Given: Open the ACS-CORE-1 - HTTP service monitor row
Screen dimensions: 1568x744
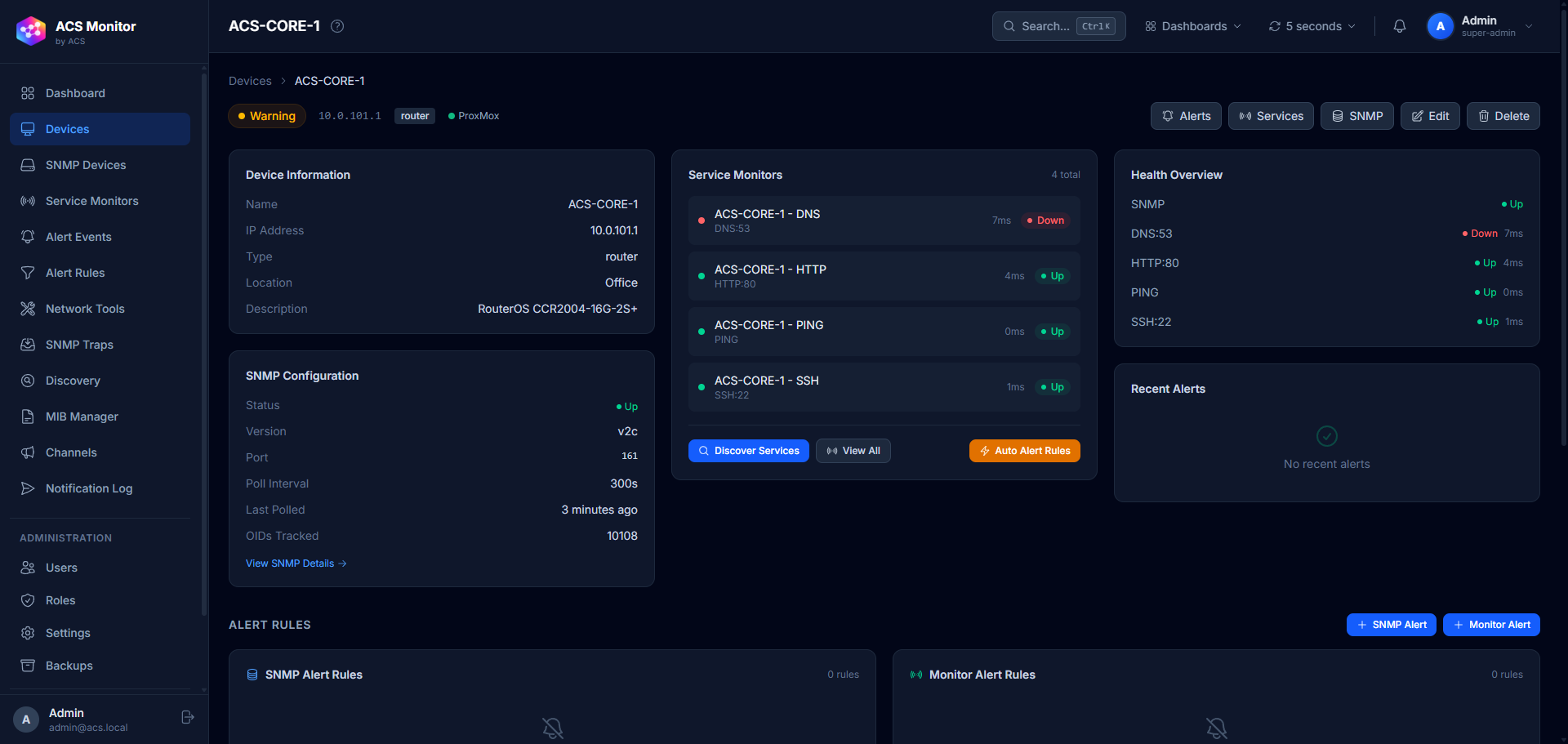Looking at the screenshot, I should pyautogui.click(x=884, y=276).
